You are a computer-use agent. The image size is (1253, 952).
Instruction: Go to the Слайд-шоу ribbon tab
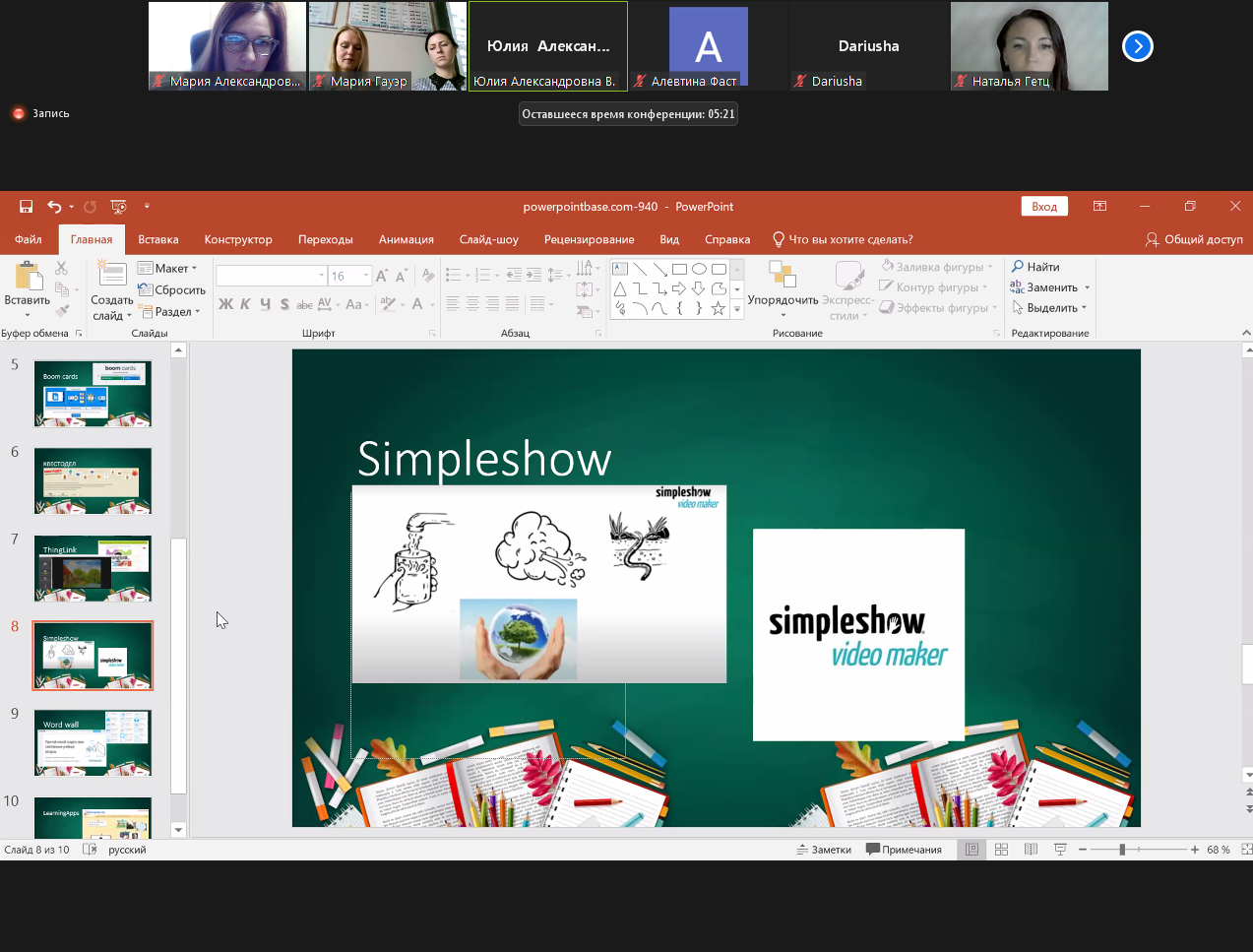pos(489,239)
